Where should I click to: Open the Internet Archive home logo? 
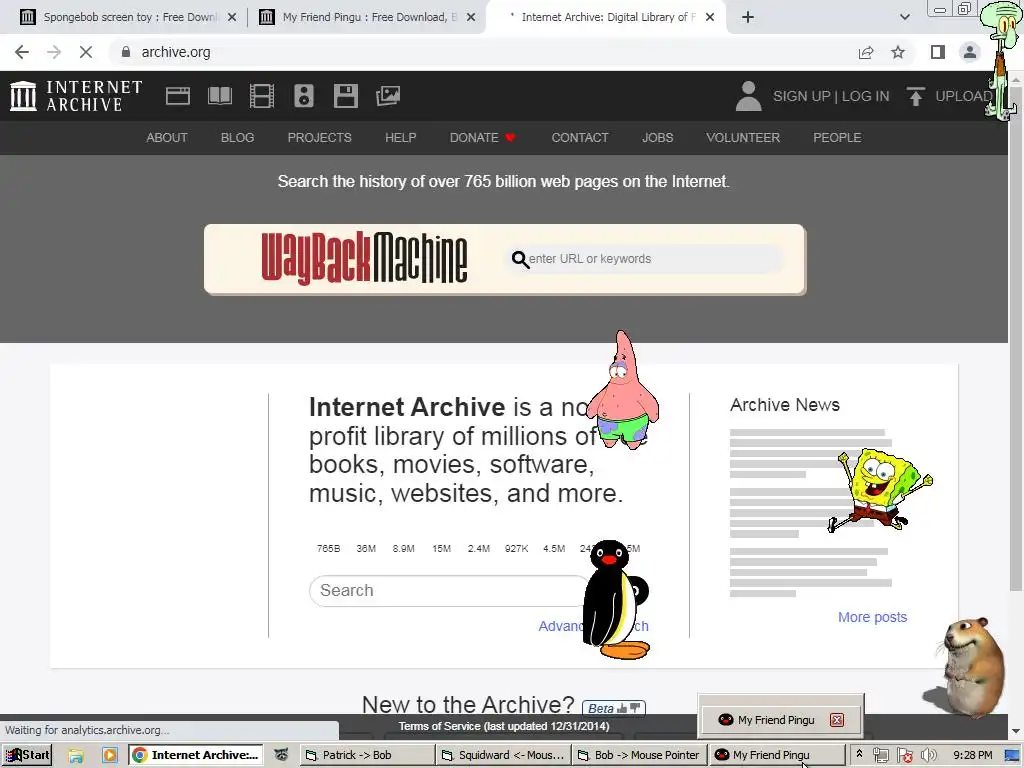76,96
